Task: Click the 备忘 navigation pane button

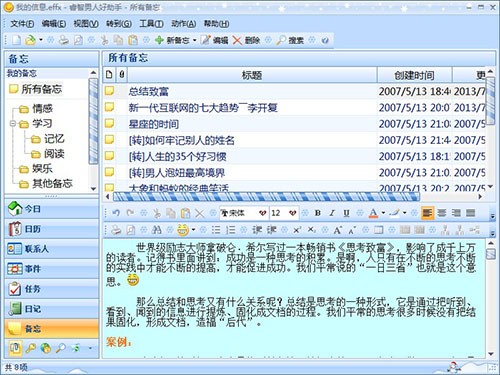Action: coord(52,329)
